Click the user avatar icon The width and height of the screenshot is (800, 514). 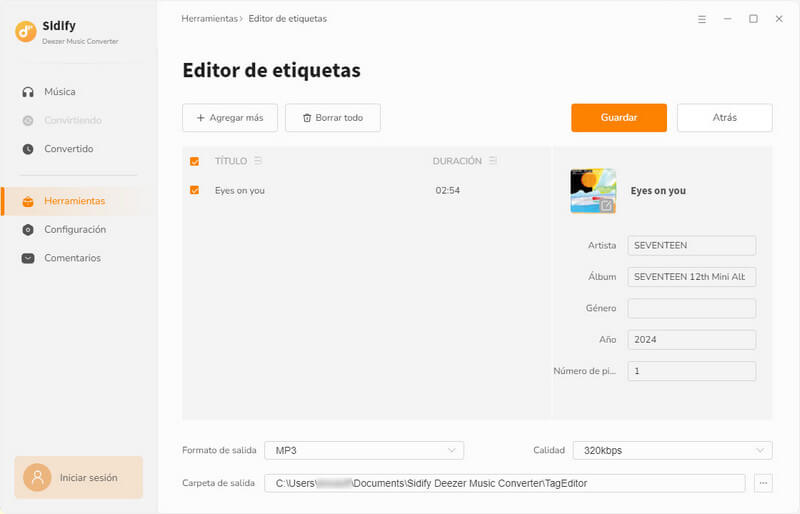(37, 477)
